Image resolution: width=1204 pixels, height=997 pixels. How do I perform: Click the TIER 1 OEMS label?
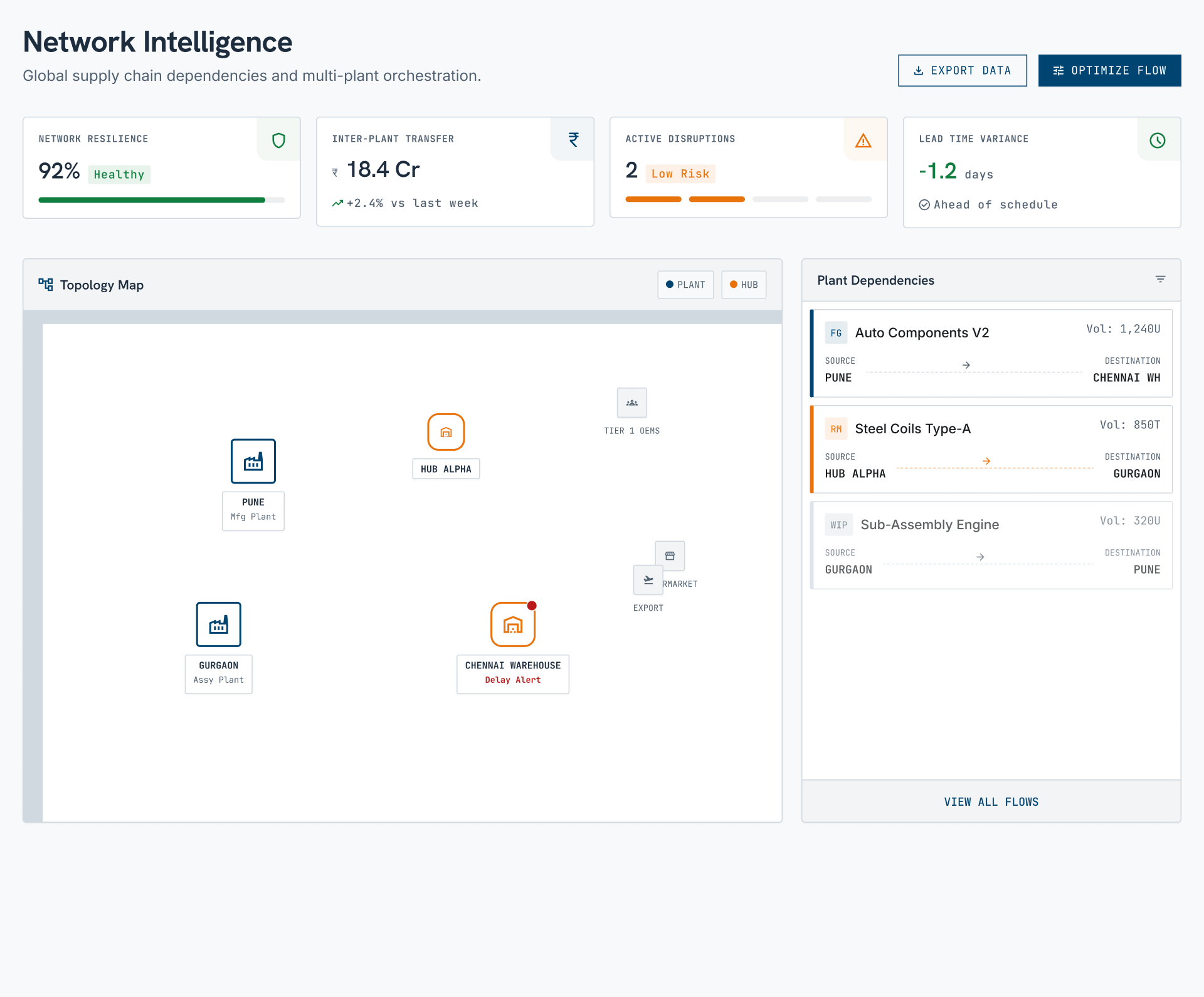632,431
